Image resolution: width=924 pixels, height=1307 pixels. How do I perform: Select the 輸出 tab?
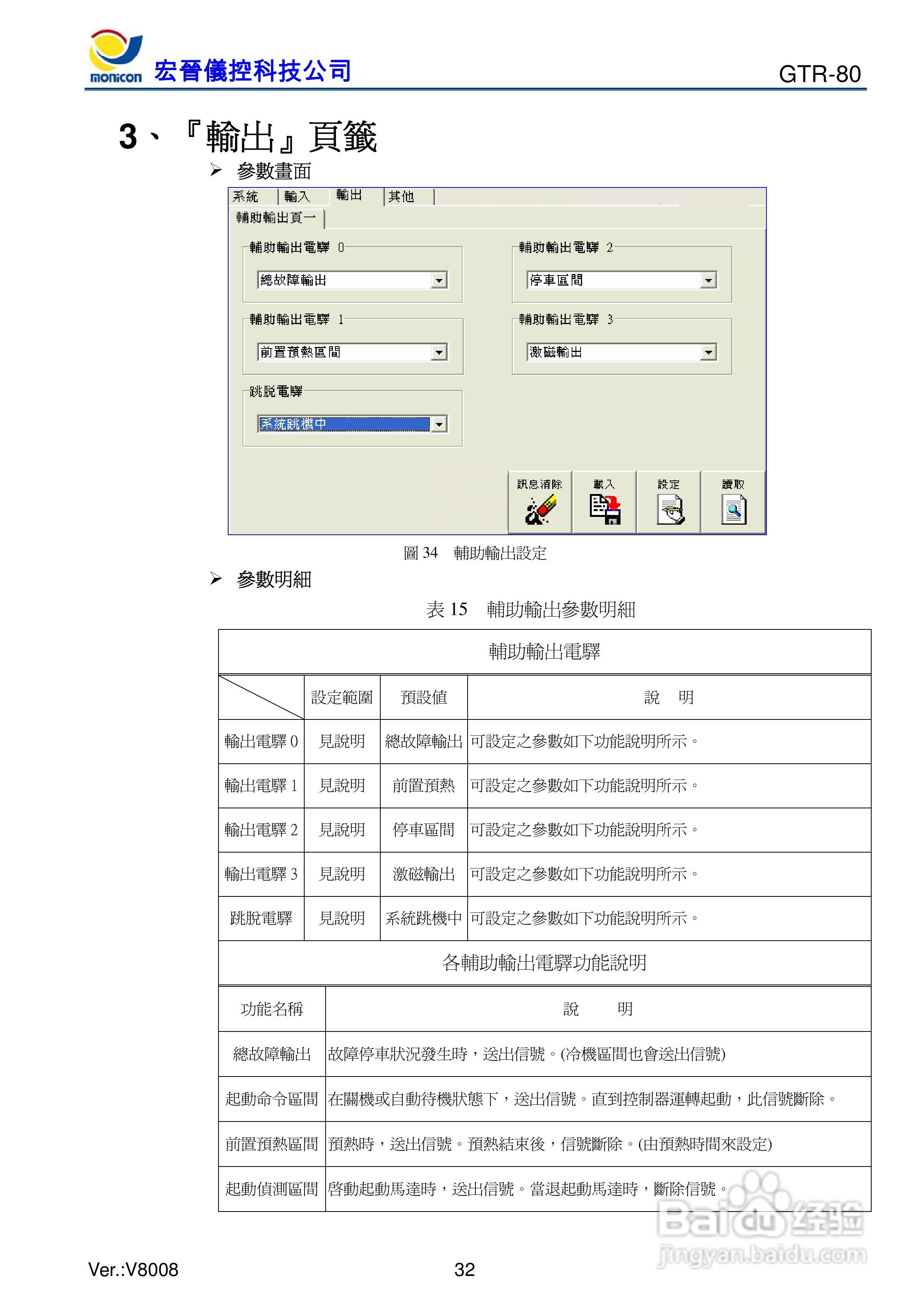pos(349,195)
